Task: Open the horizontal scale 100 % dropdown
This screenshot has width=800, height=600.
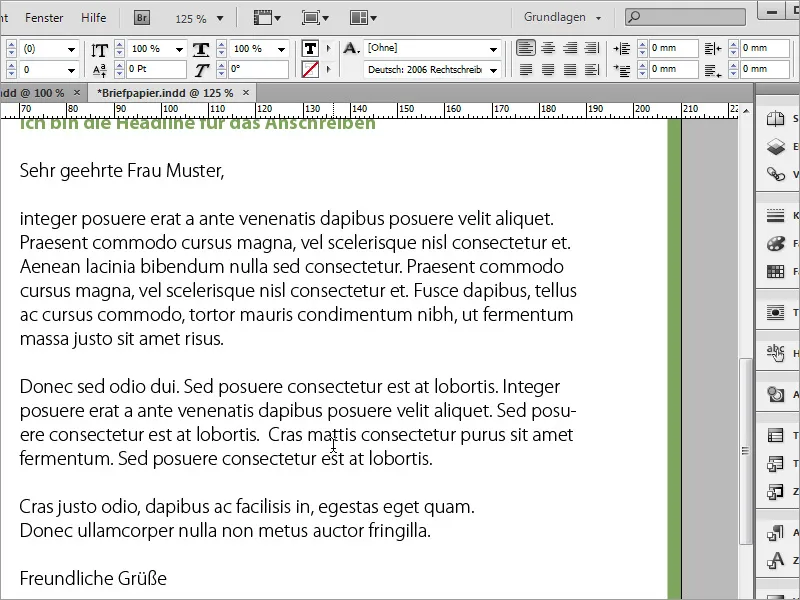Action: [281, 49]
